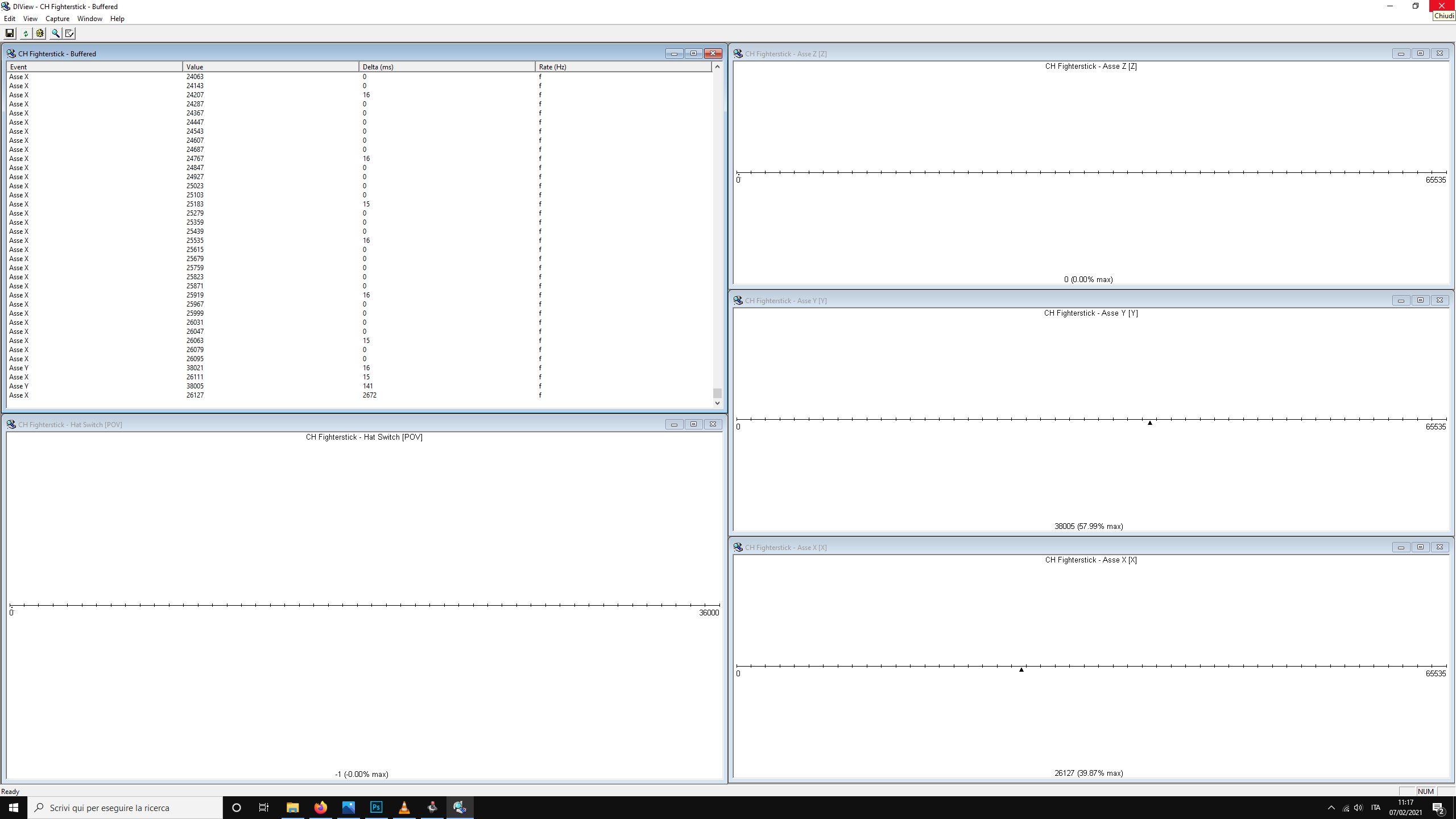Open VLC media player from the taskbar
The height and width of the screenshot is (819, 1456).
tap(404, 808)
